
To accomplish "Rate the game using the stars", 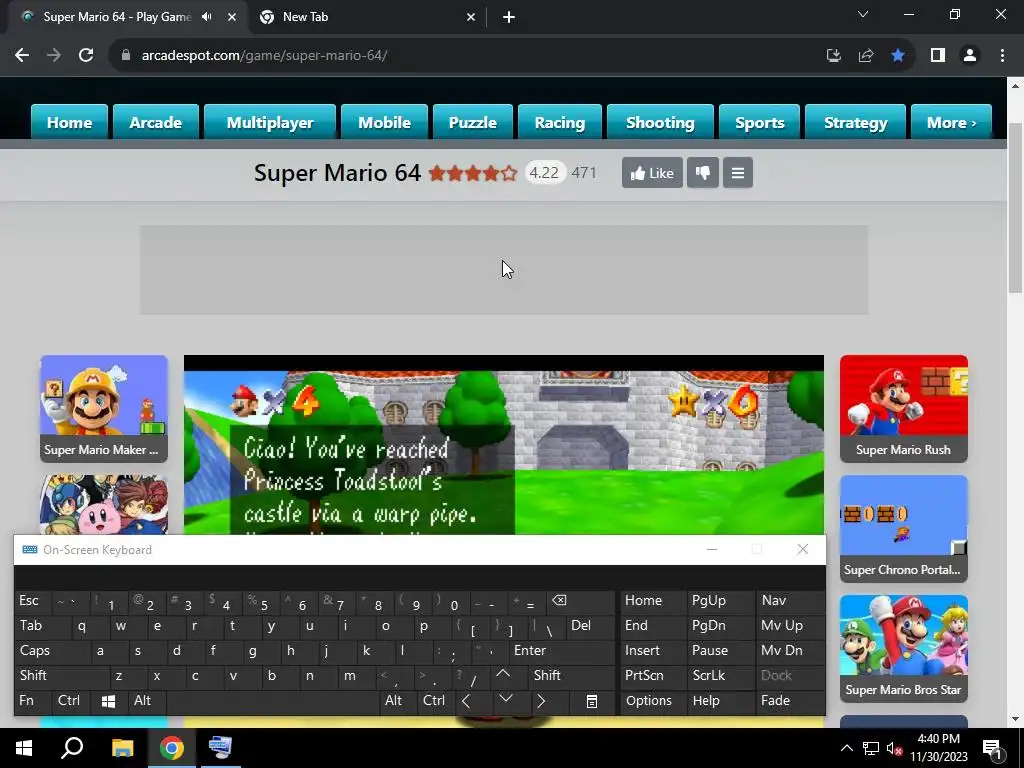I will click(x=473, y=173).
